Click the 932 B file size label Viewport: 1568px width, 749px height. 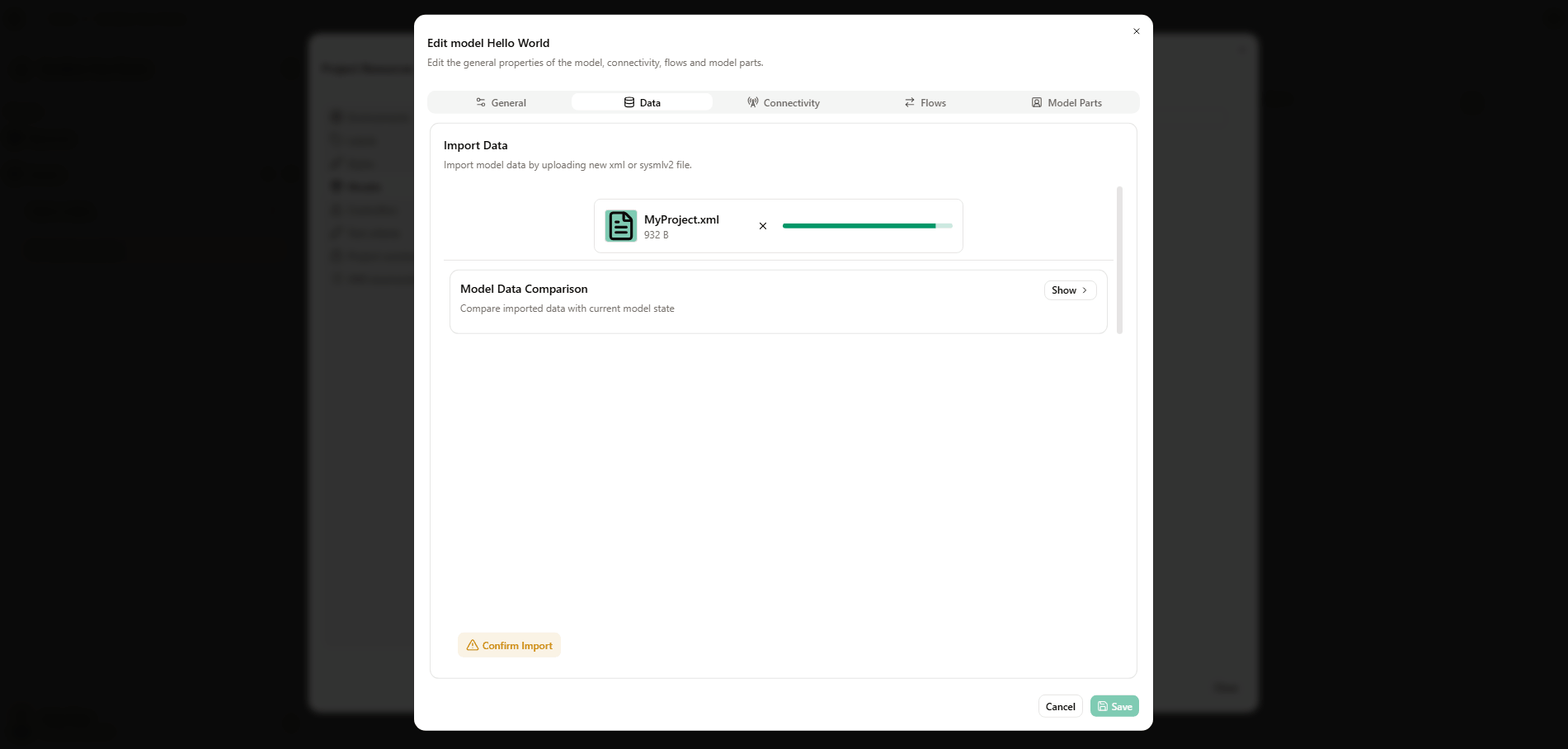coord(657,235)
